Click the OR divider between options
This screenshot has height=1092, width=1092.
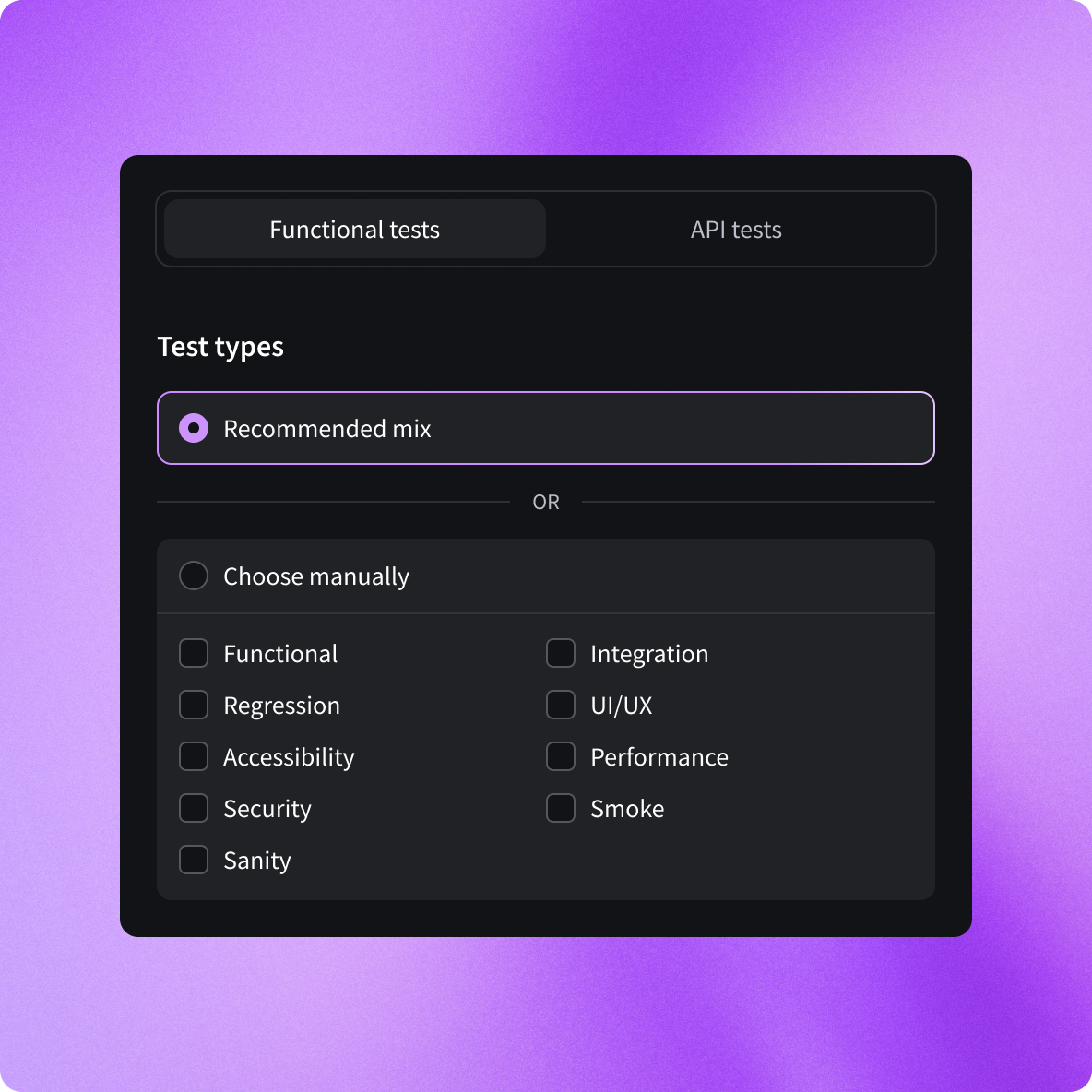pos(546,502)
